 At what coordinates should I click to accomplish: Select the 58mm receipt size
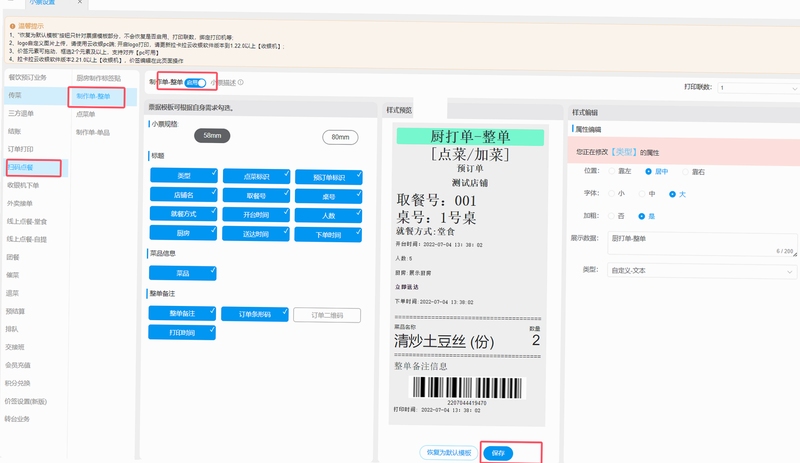click(212, 136)
